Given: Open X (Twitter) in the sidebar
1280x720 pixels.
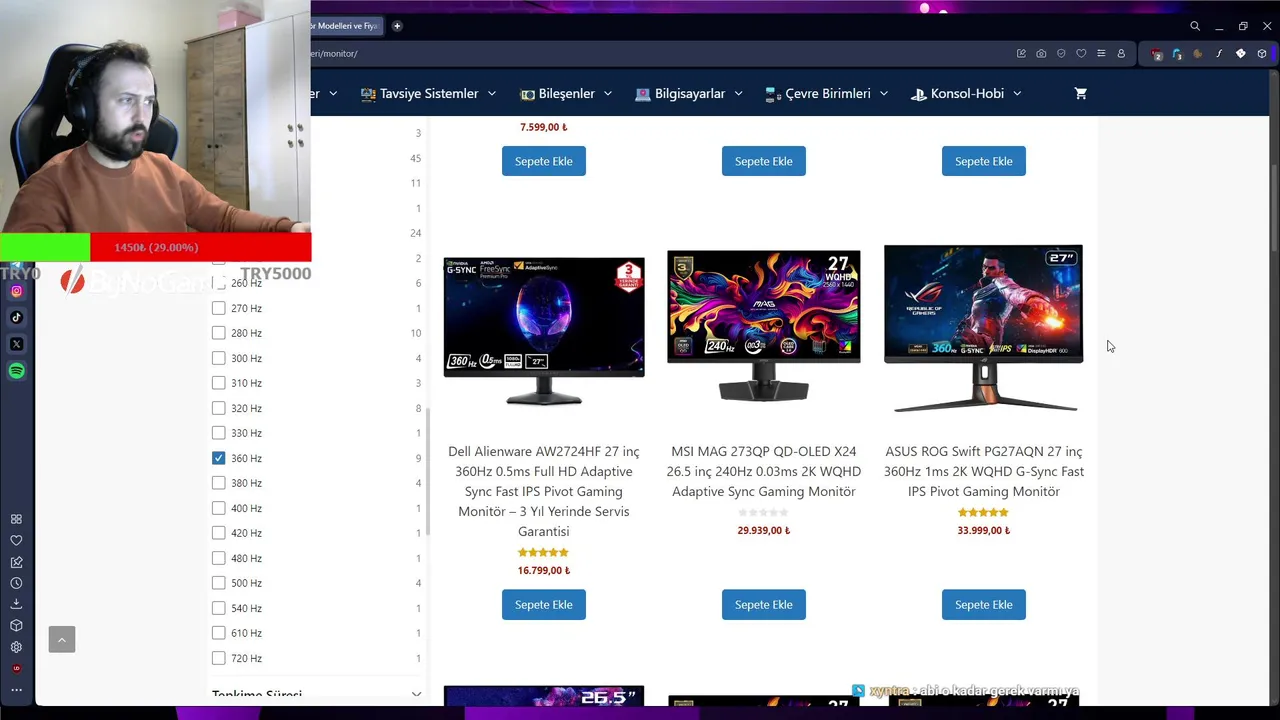Looking at the screenshot, I should click(16, 344).
